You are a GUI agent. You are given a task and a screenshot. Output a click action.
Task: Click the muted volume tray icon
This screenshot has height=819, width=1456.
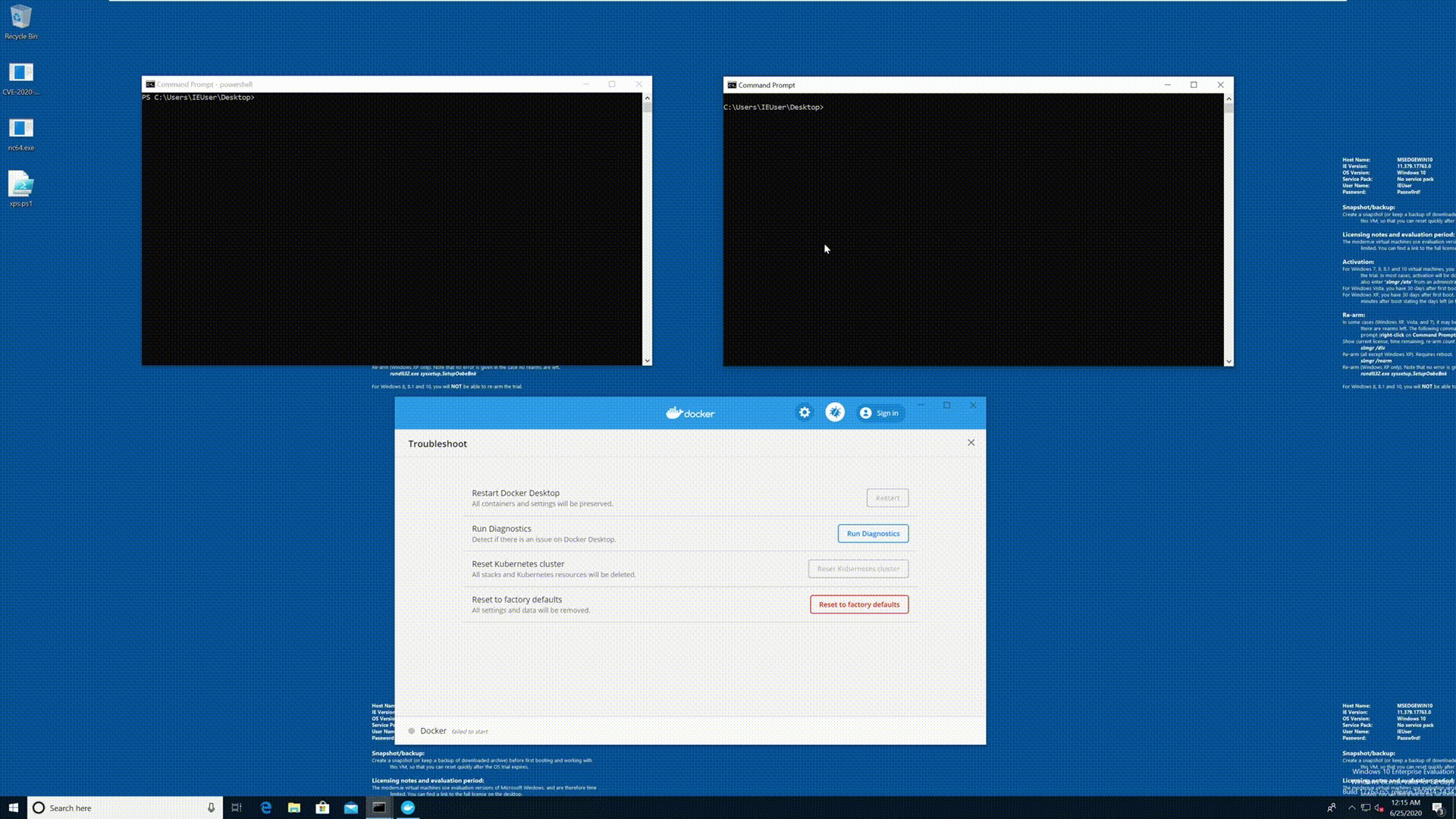(x=1379, y=808)
